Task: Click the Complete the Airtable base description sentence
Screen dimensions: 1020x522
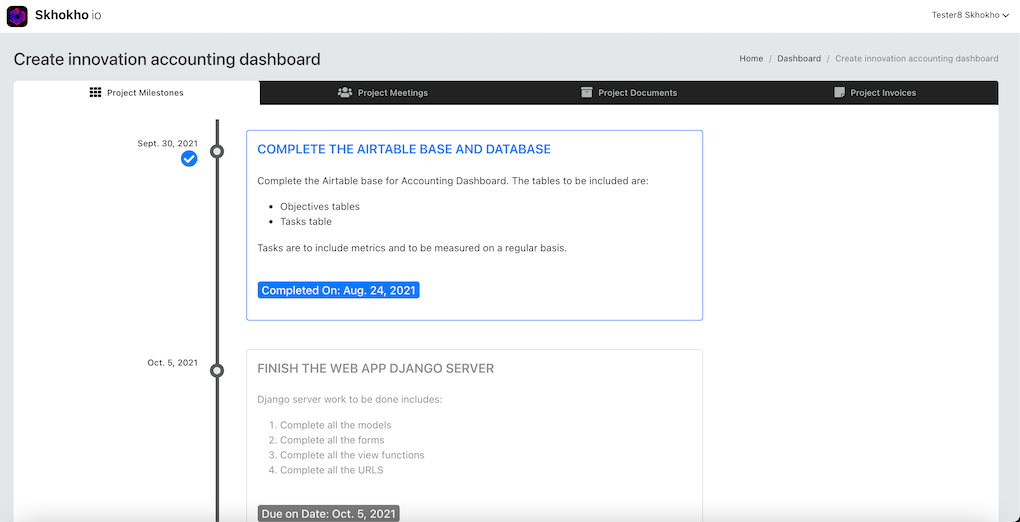Action: (453, 180)
